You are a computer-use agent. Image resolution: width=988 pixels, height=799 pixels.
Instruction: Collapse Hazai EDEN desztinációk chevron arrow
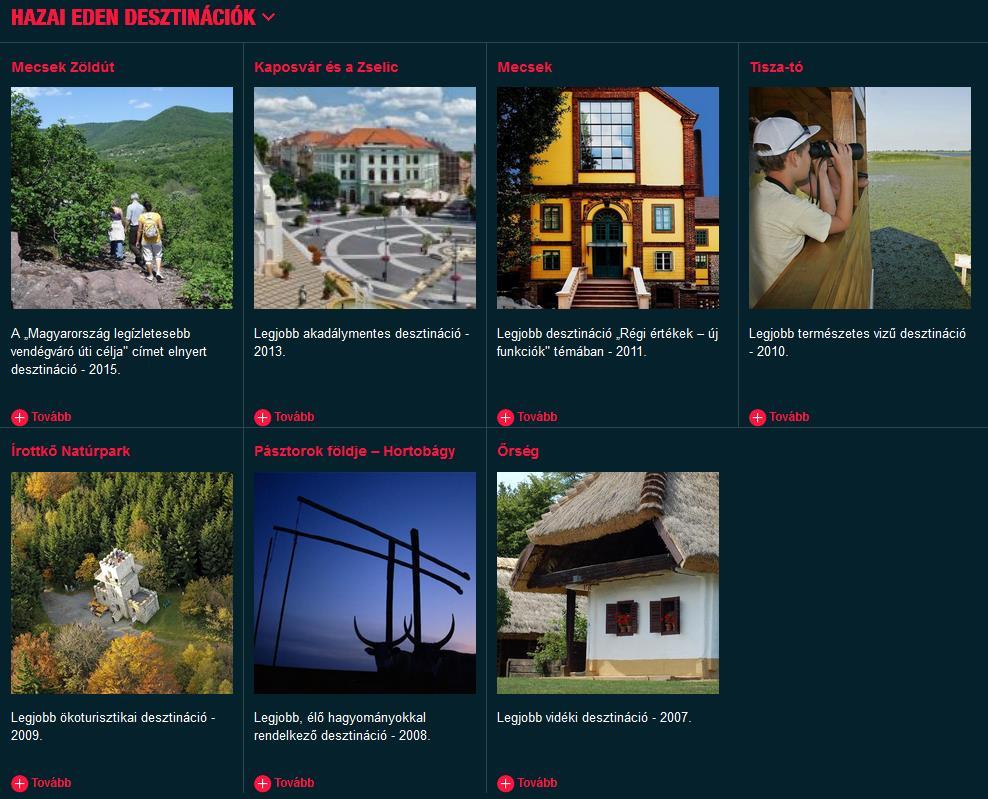tap(268, 17)
